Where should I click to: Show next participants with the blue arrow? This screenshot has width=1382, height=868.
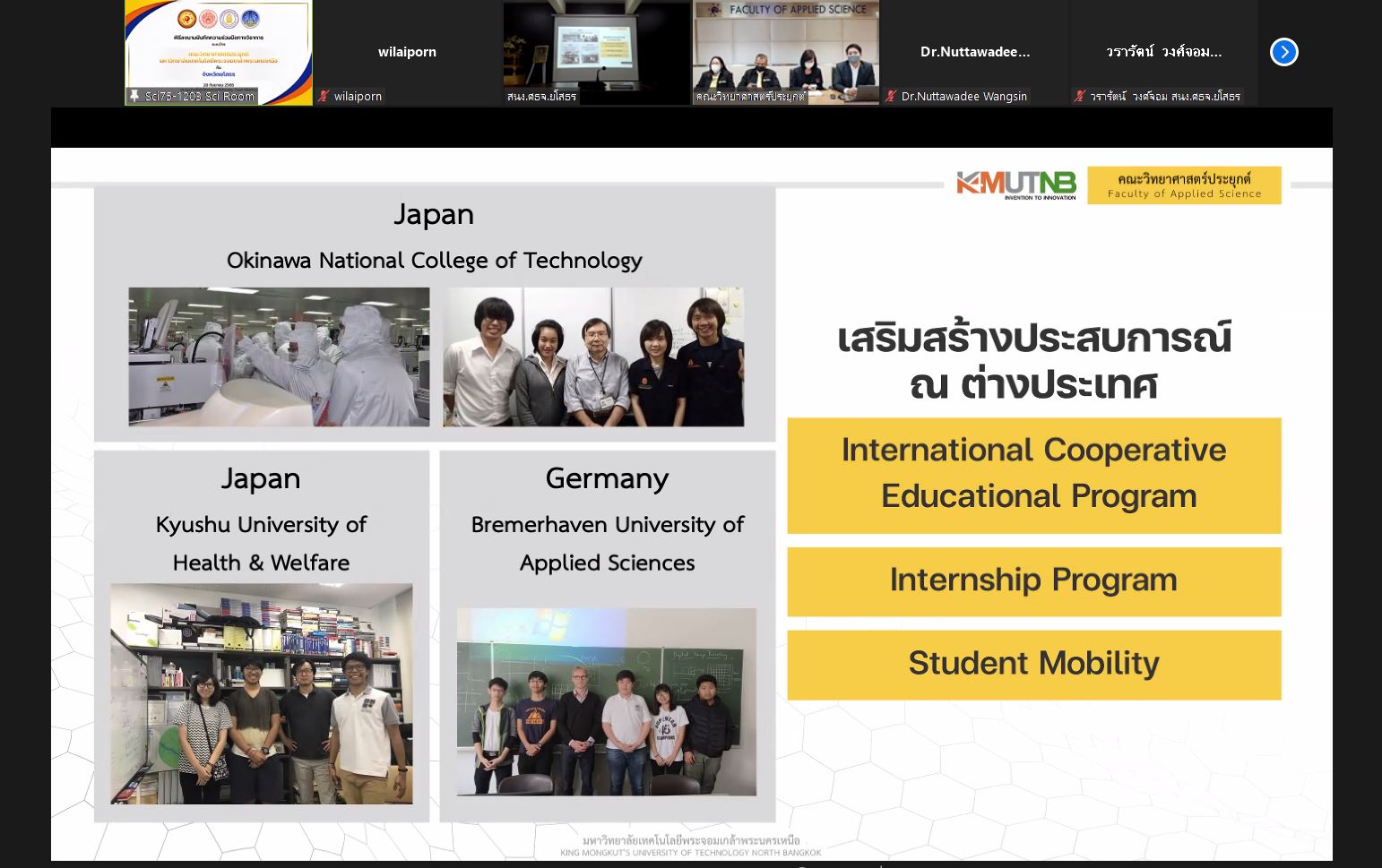coord(1283,52)
